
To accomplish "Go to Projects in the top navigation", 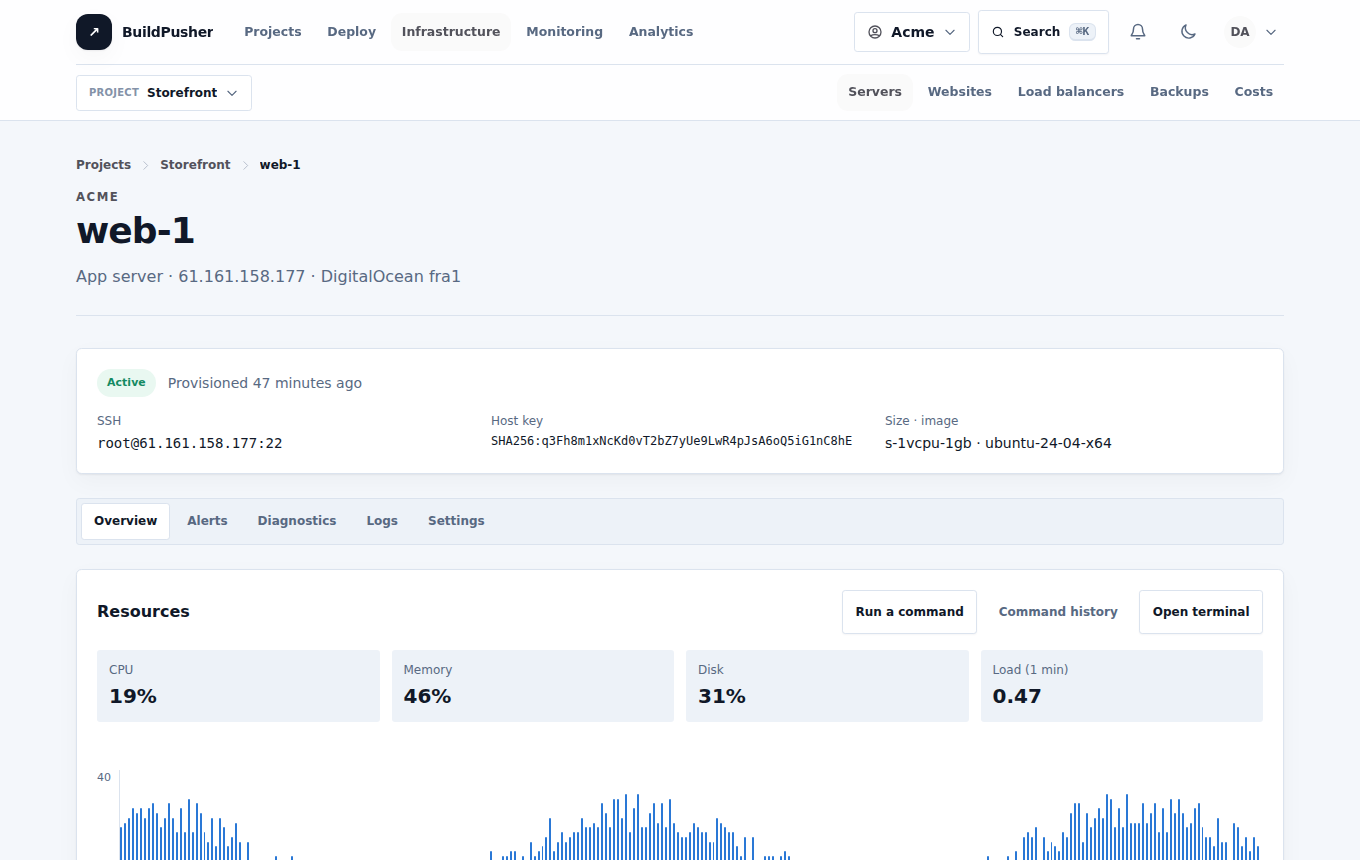I will [273, 32].
